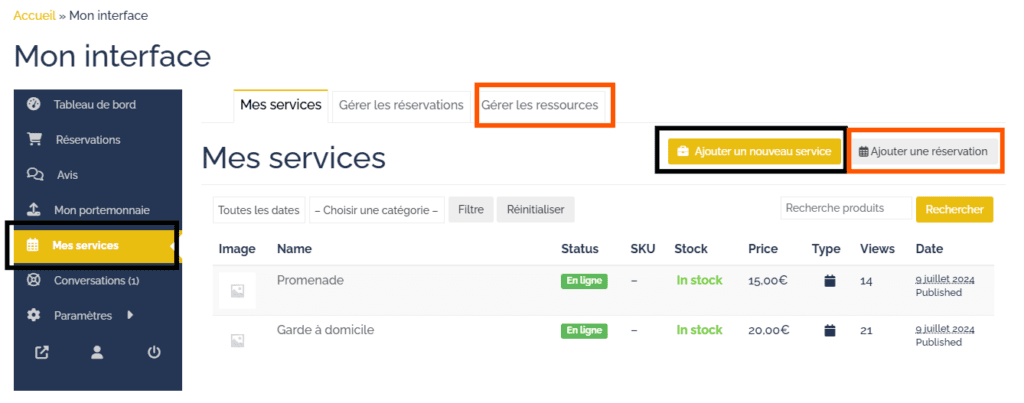
Task: Open the Choisir une catégorie dropdown
Action: click(376, 210)
